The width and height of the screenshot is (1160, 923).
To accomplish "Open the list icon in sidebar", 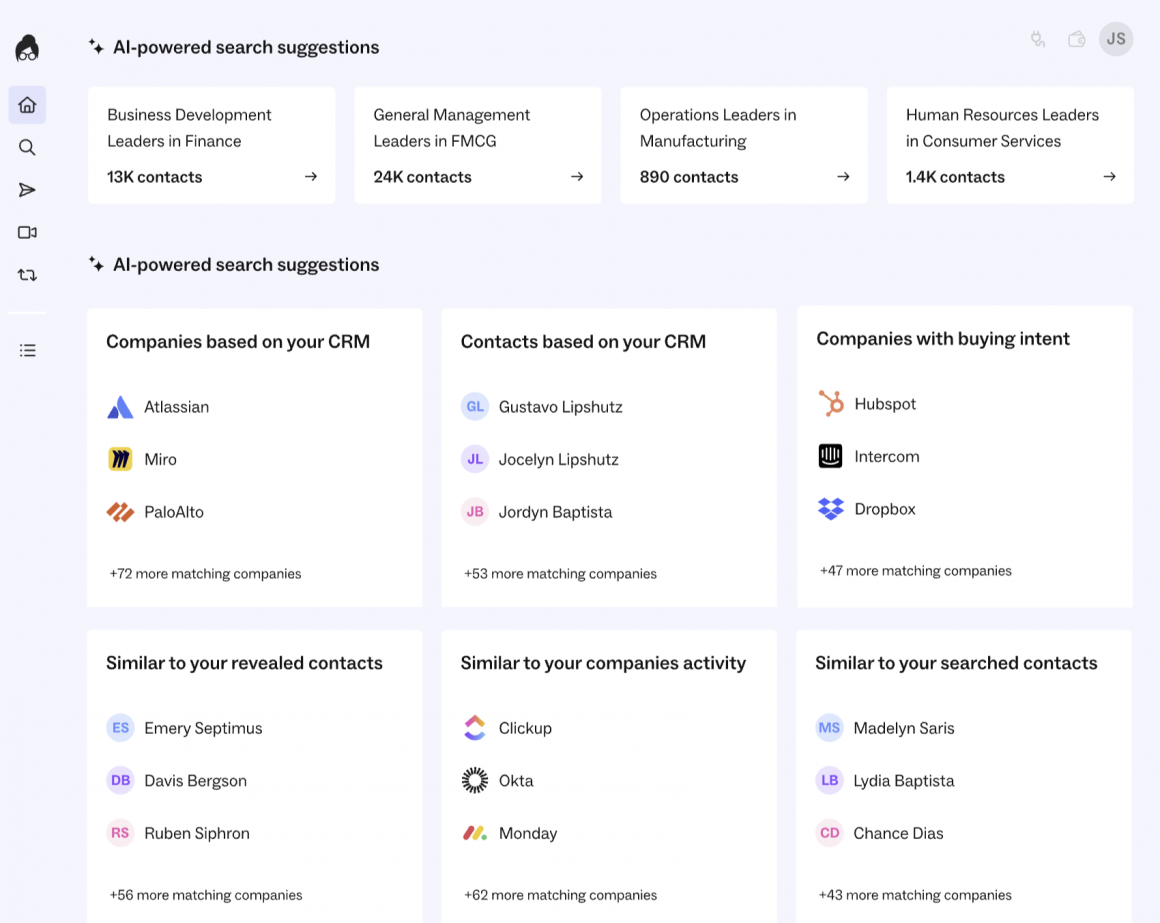I will pos(27,350).
